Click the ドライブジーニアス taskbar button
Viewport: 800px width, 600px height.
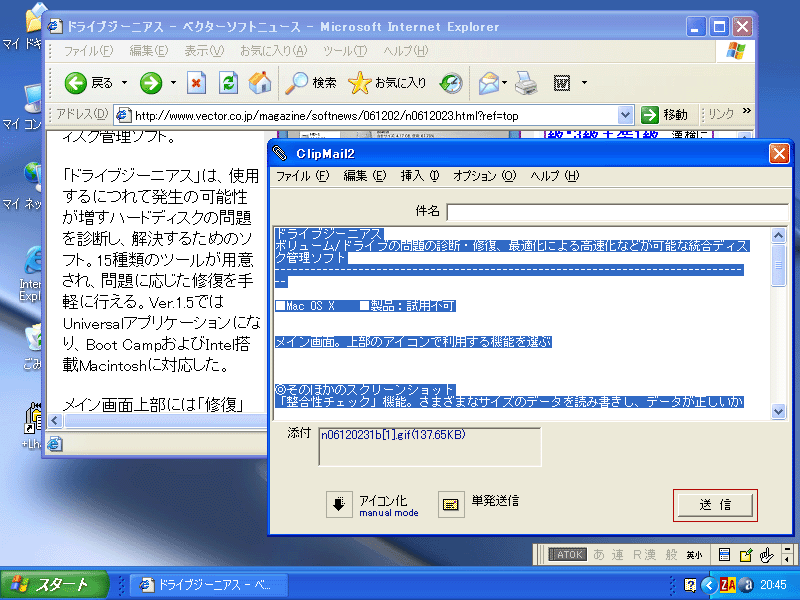click(x=208, y=585)
